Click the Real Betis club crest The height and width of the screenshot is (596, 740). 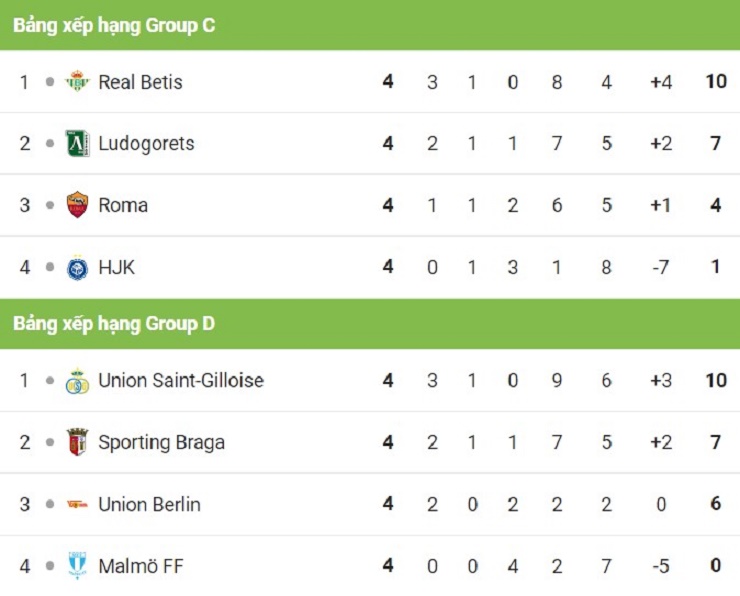[77, 82]
